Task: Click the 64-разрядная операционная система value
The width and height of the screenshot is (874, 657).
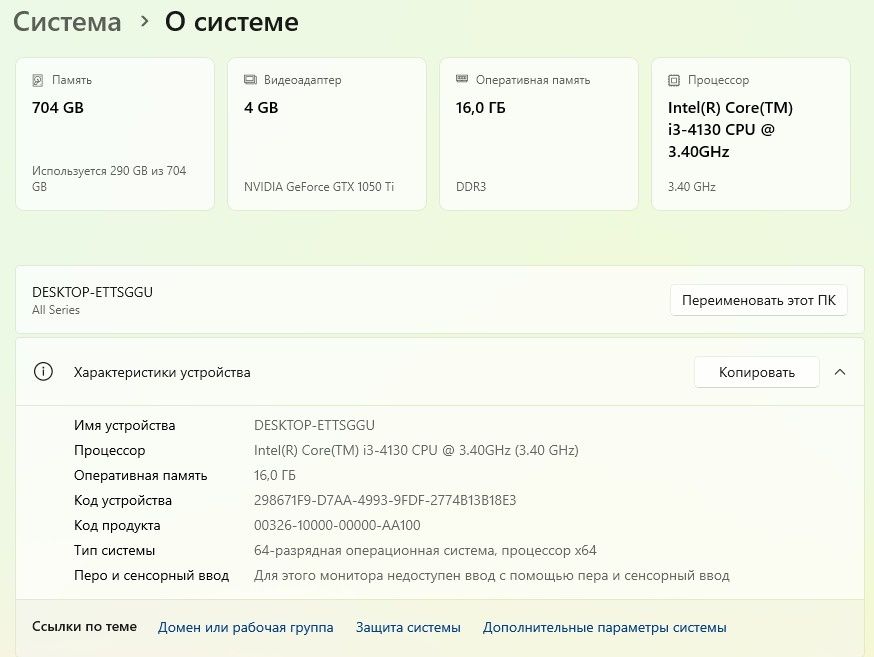Action: [425, 551]
